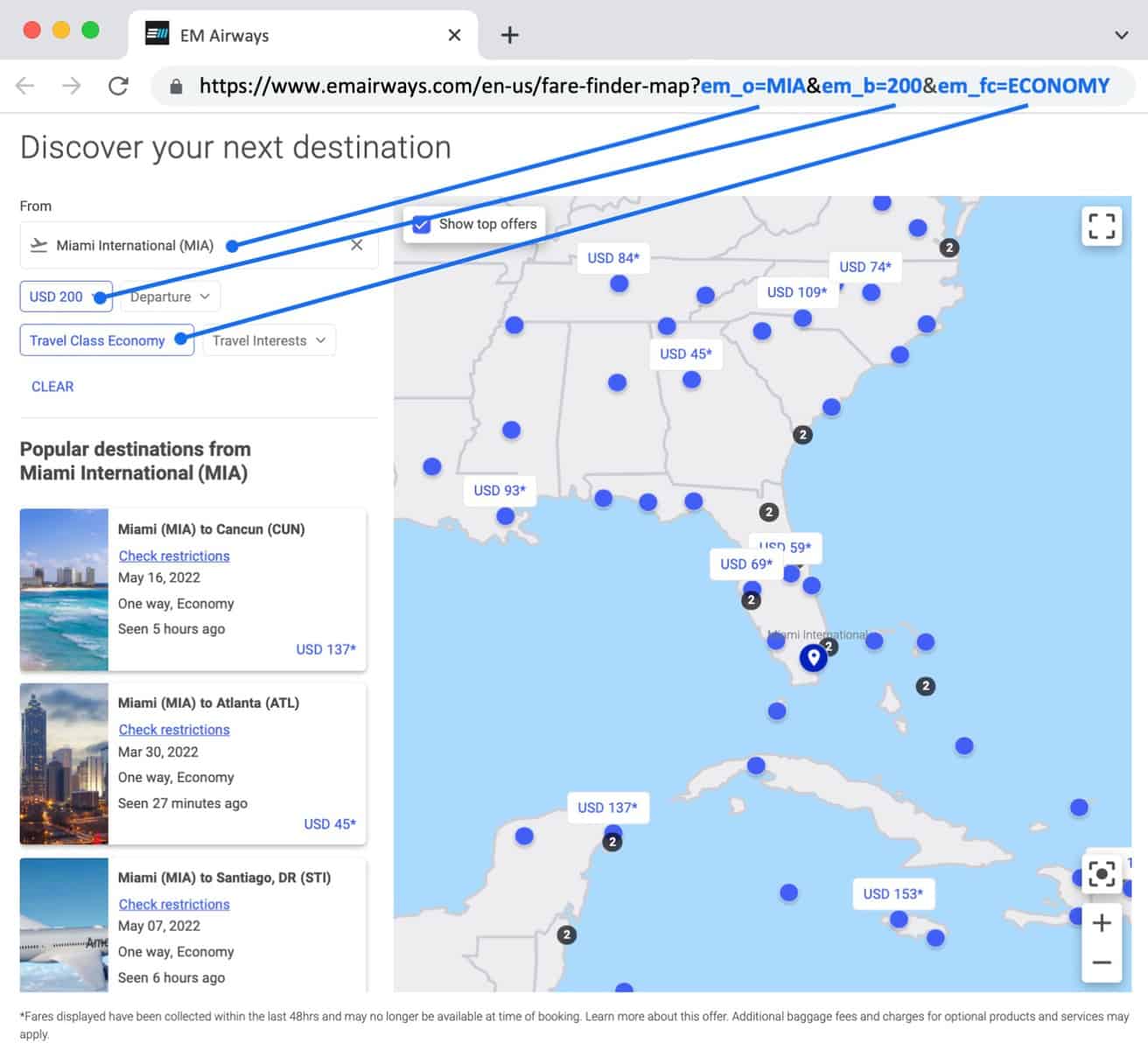Open the Travel Class Economy dropdown
This screenshot has height=1050, width=1148.
pos(107,340)
